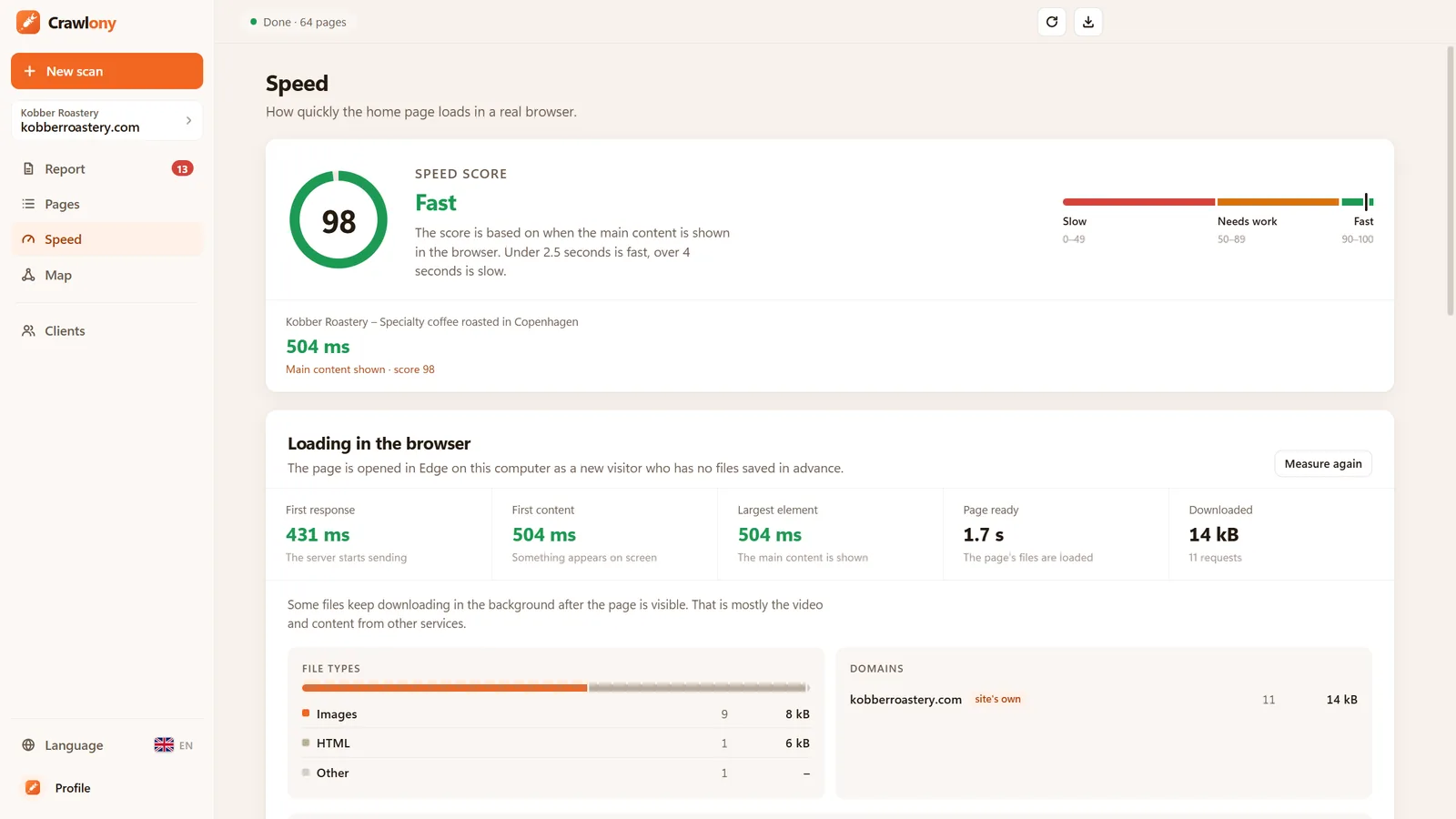
Task: Click the Clients people icon
Action: pyautogui.click(x=28, y=331)
